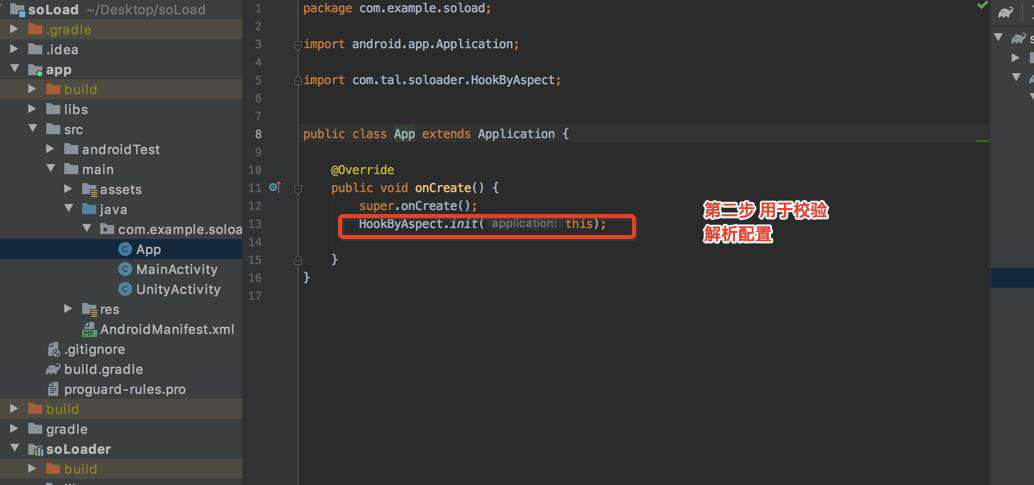Click line number 8 in the gutter
This screenshot has width=1034, height=485.
click(x=258, y=134)
